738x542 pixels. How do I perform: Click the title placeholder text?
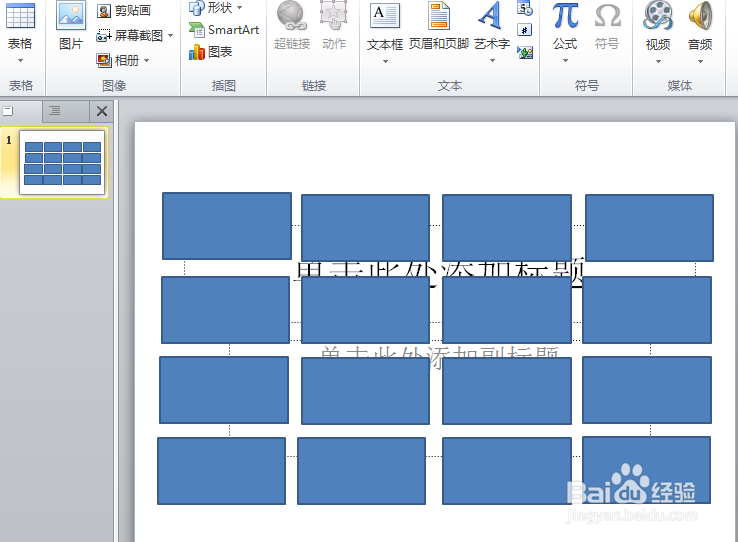pos(439,270)
